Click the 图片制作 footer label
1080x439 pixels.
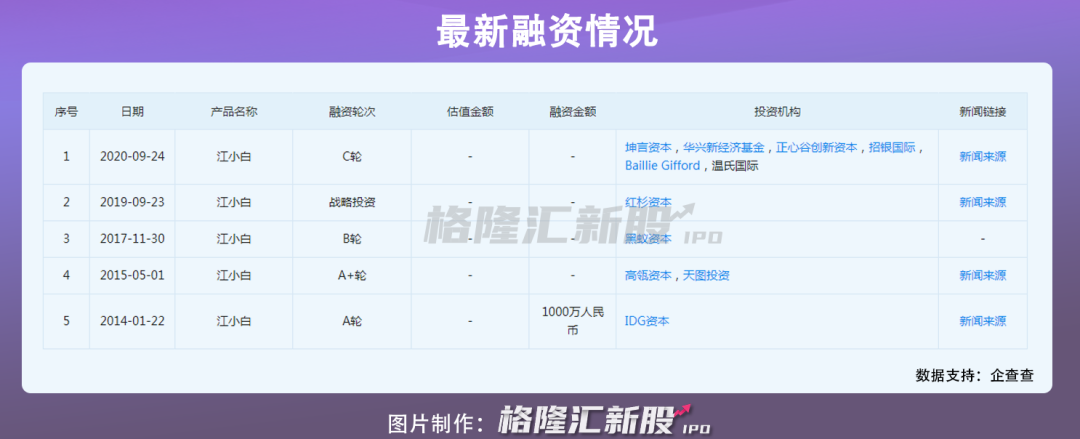(439, 422)
